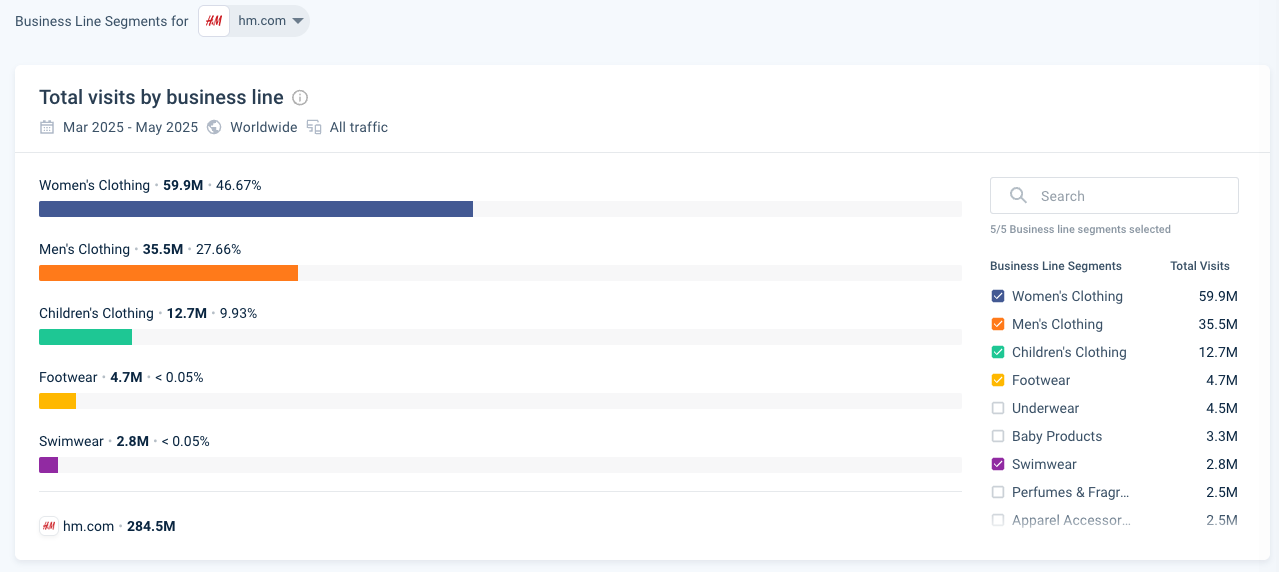Click the H&M logo beside the 284.5M total
Screen dimensions: 1279x572
pyautogui.click(x=48, y=526)
